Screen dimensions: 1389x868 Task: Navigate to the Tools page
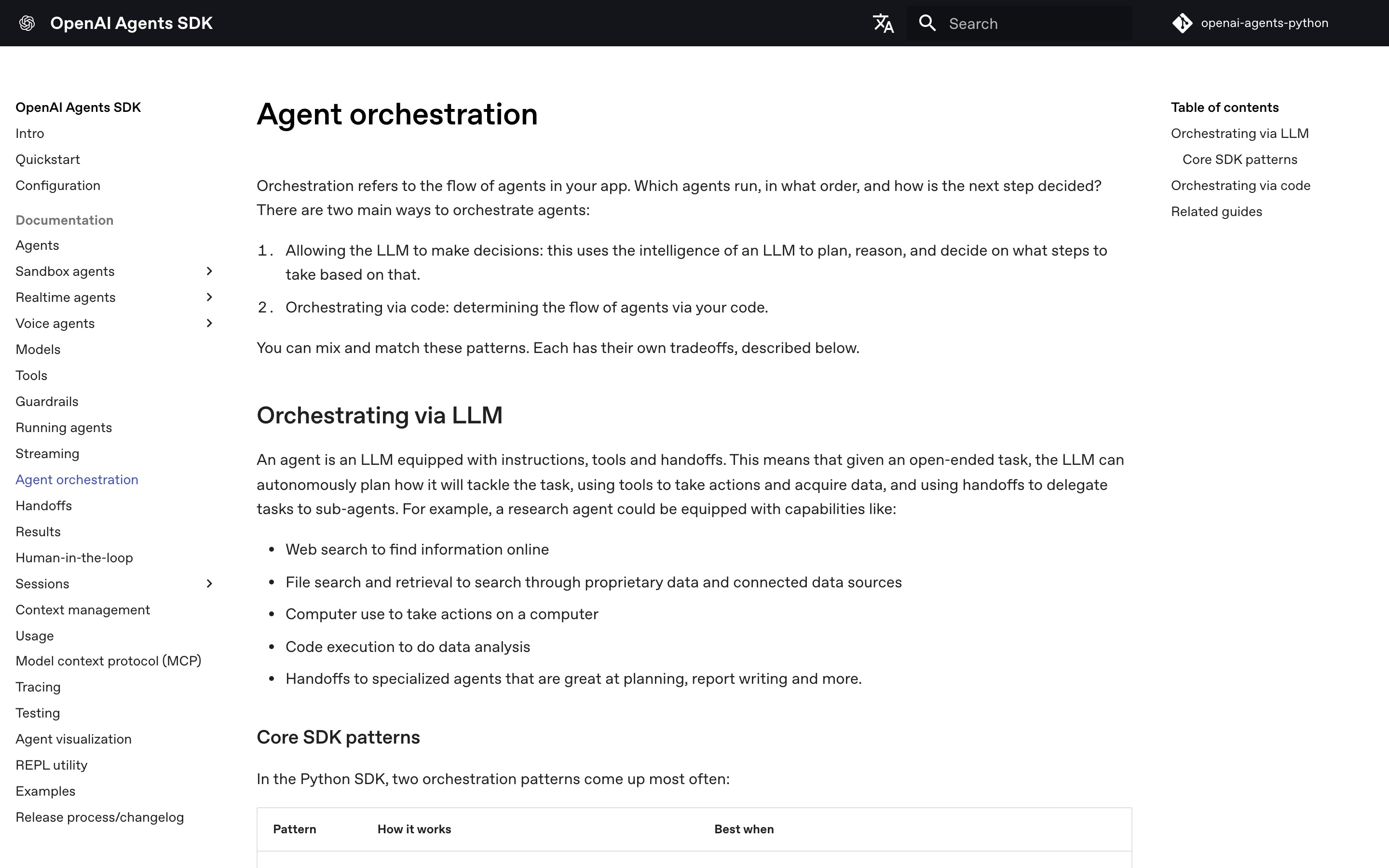(x=31, y=376)
